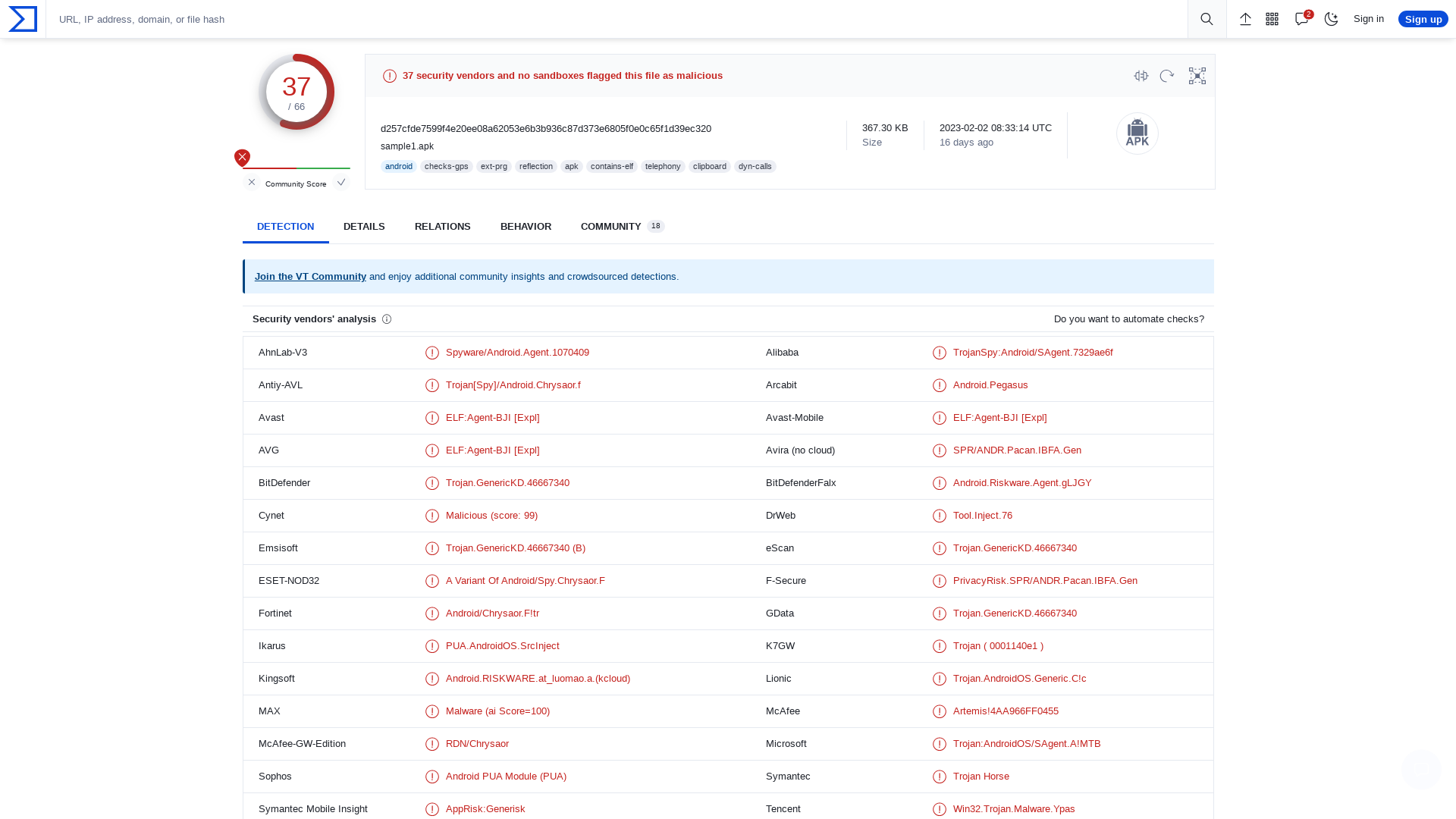Click Tool.Inject.76 detection
The image size is (1456, 819).
[x=983, y=516]
